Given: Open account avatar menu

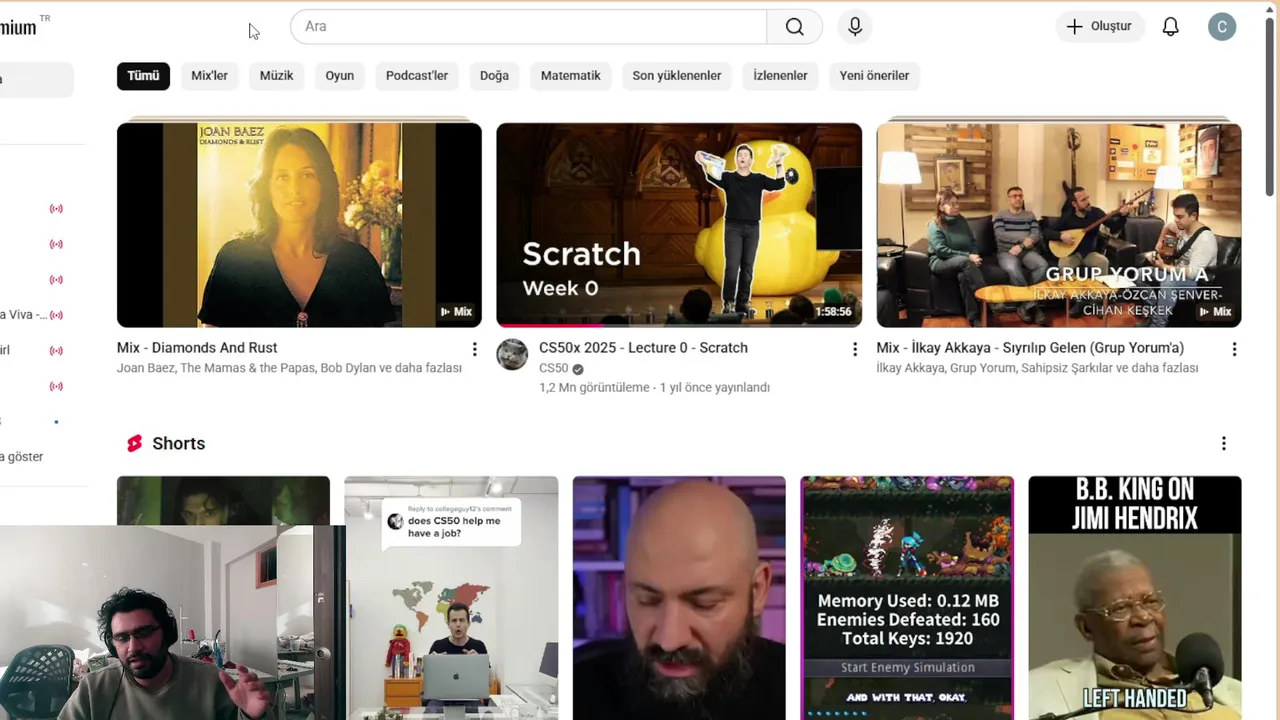Looking at the screenshot, I should [x=1221, y=27].
